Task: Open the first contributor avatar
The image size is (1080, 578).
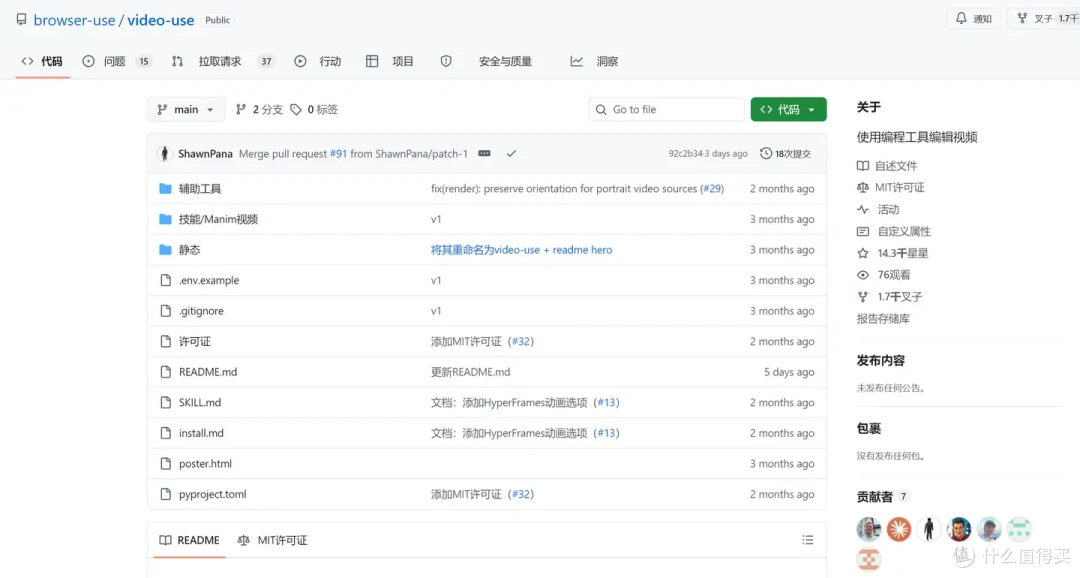Action: pos(869,529)
